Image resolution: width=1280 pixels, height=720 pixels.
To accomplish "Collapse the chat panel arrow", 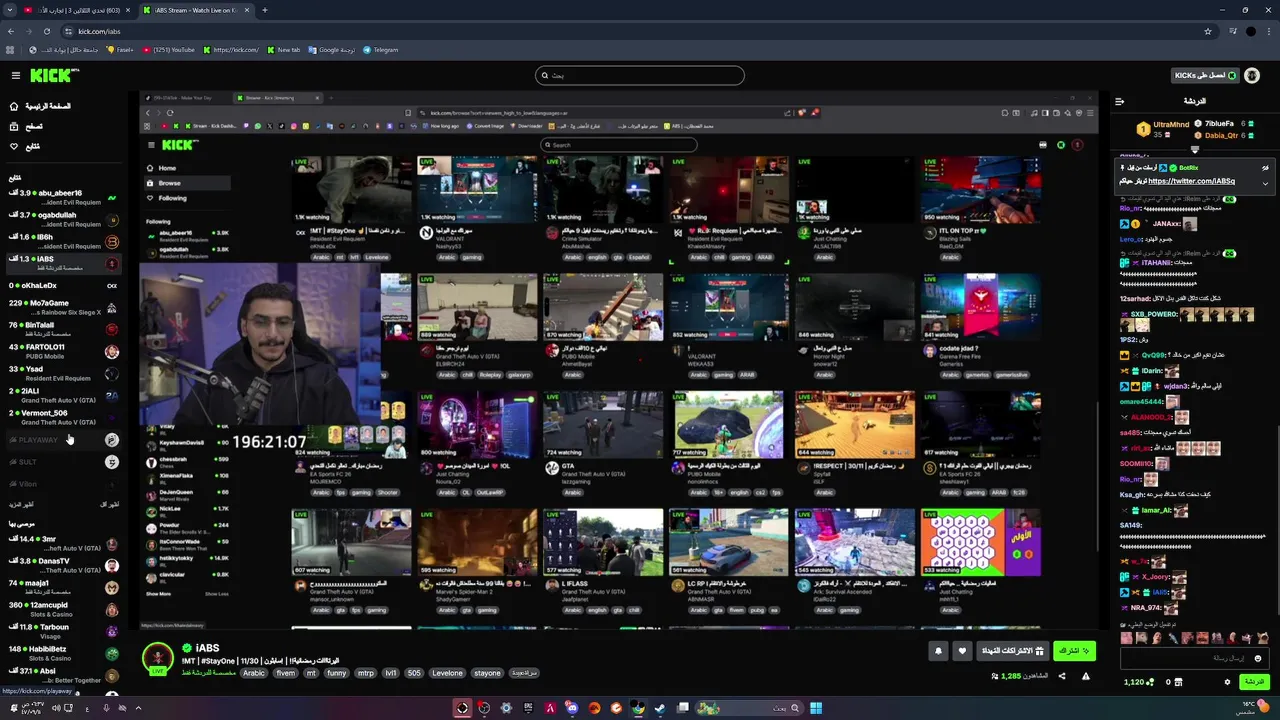I will [1120, 101].
